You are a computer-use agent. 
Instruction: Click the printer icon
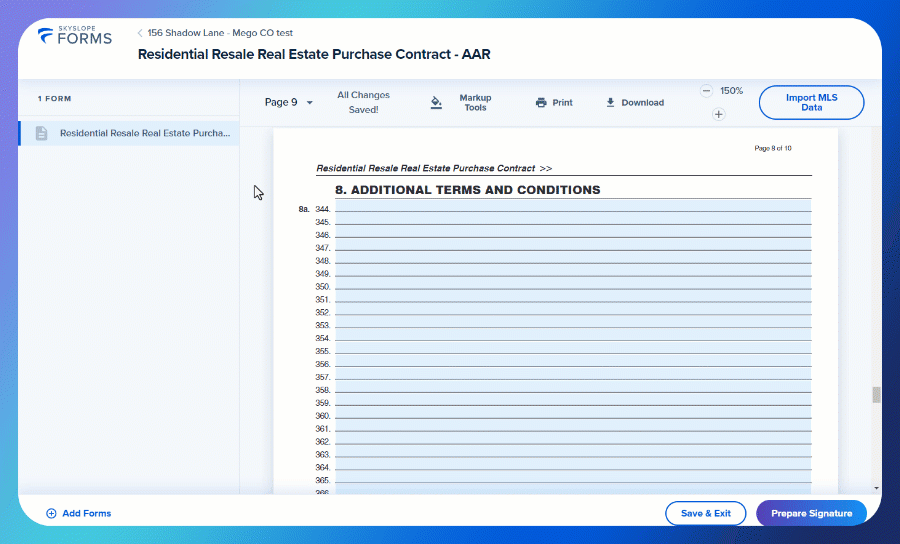tap(541, 103)
